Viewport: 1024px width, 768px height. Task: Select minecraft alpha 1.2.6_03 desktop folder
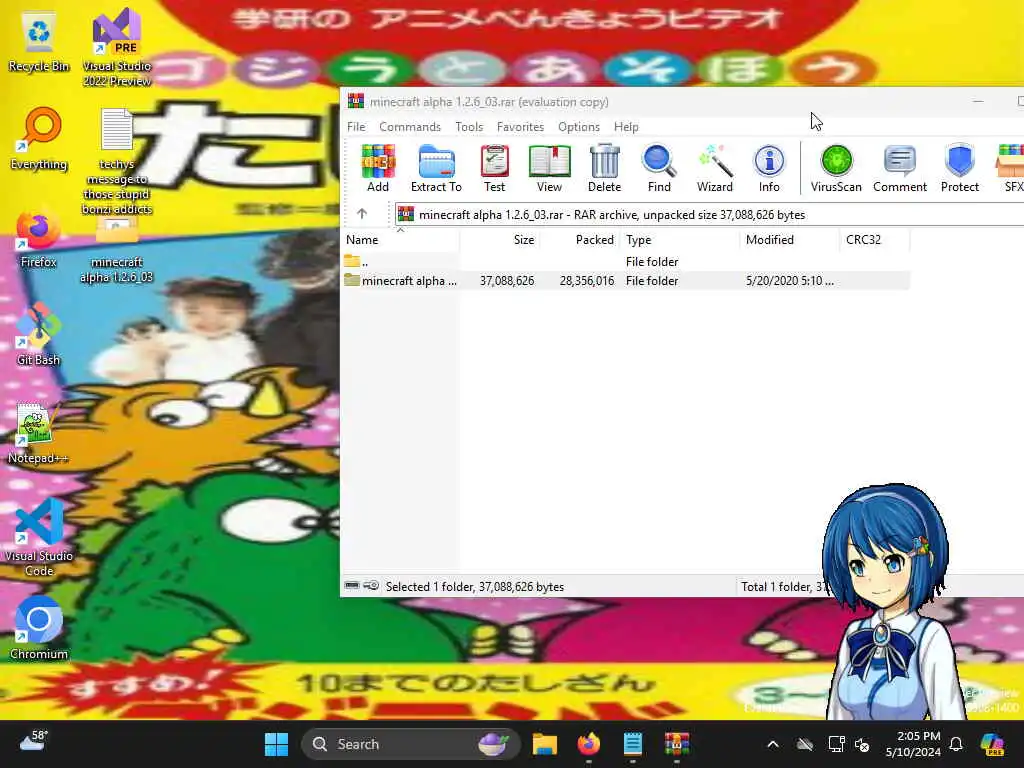click(x=117, y=251)
